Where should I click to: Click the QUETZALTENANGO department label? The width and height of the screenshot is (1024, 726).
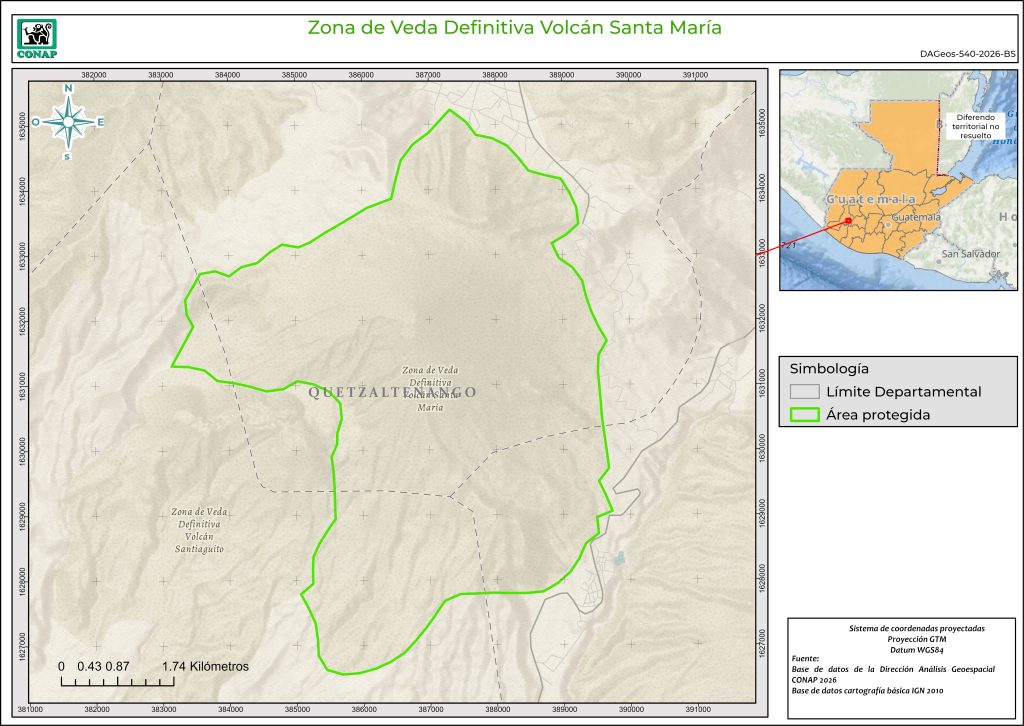coord(393,392)
